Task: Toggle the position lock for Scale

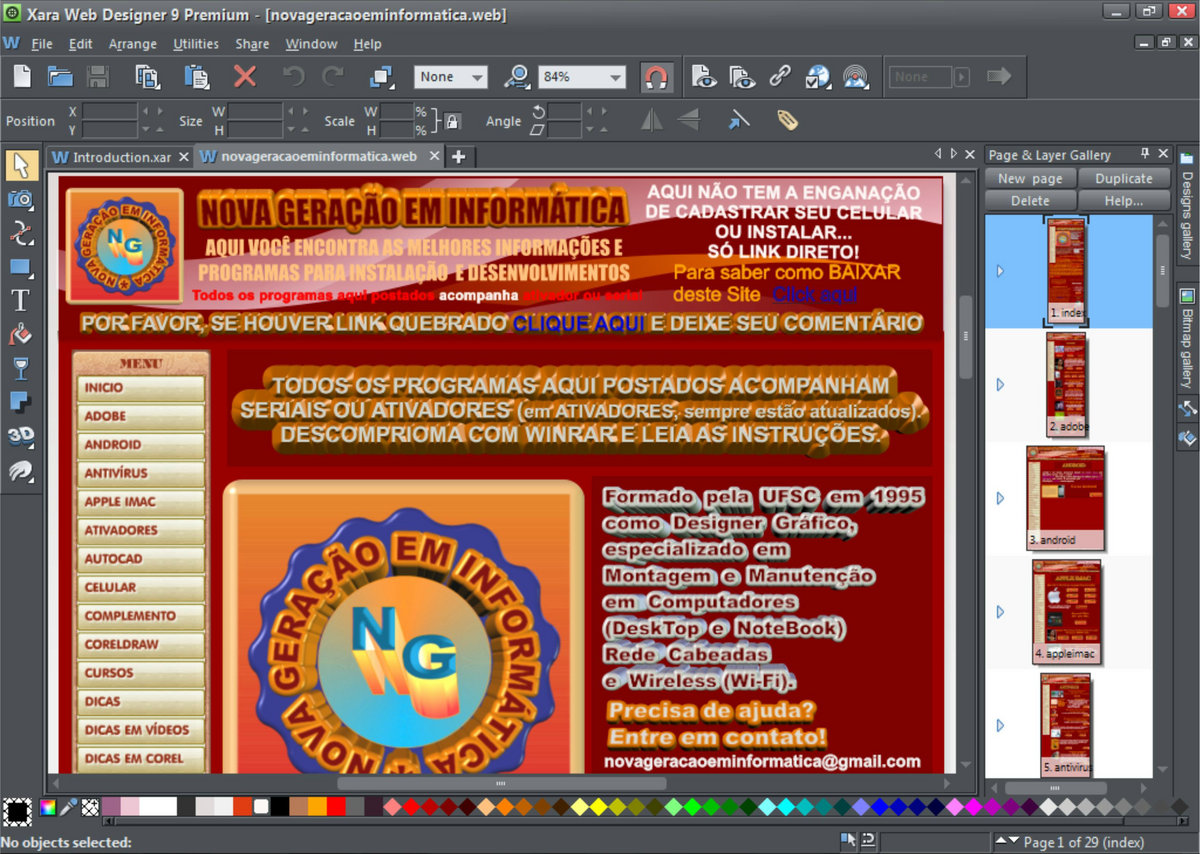Action: click(452, 121)
